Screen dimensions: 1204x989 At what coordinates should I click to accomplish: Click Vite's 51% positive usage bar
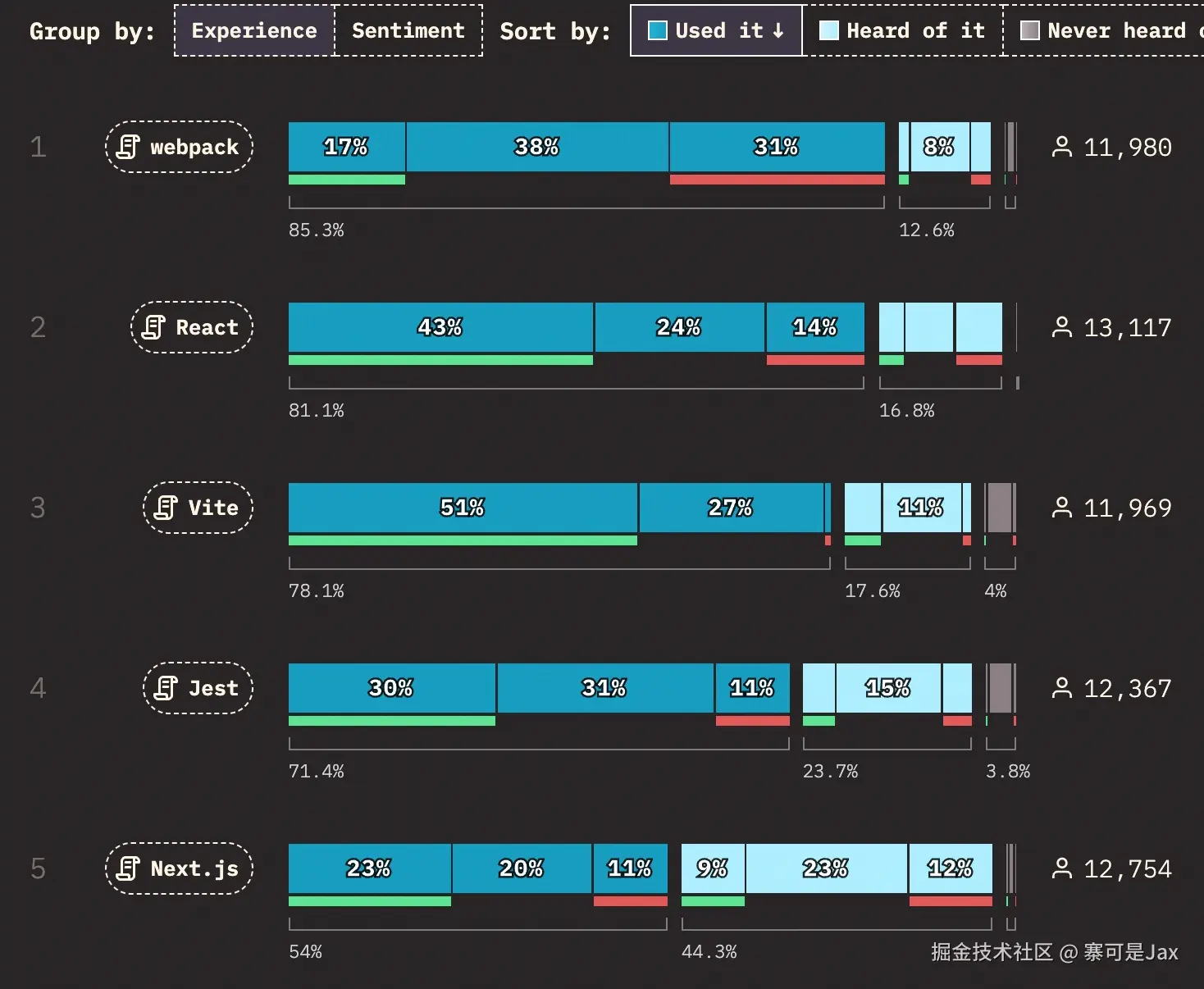[x=463, y=508]
